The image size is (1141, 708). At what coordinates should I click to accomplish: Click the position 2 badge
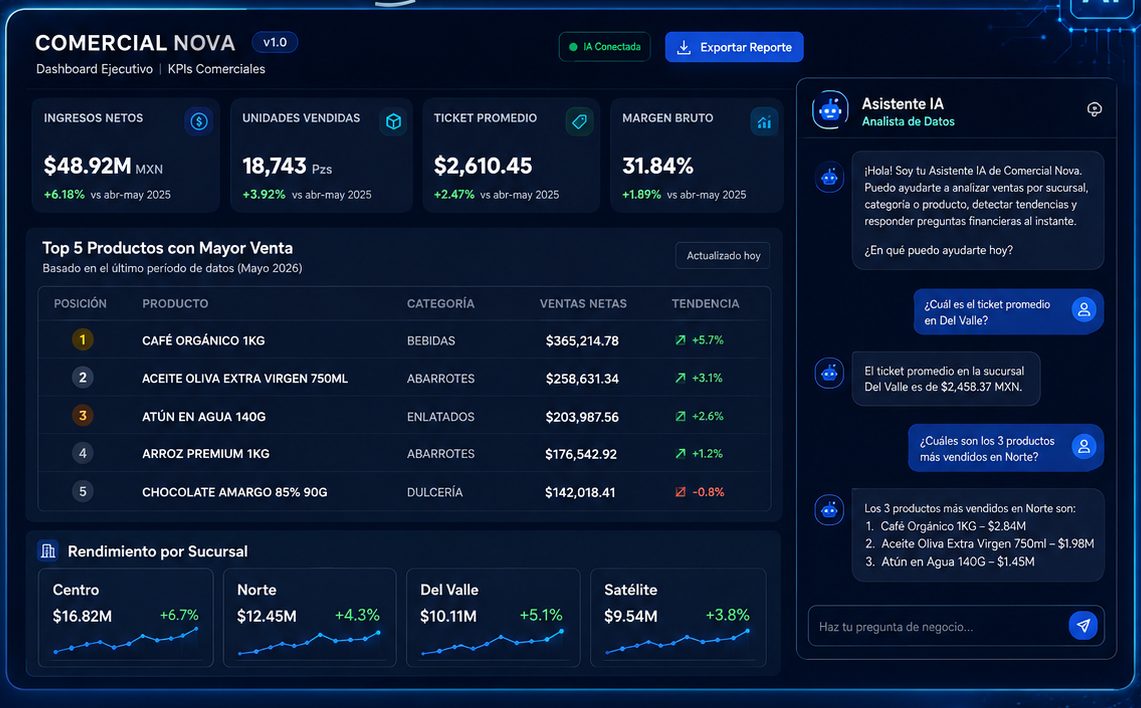pyautogui.click(x=82, y=378)
